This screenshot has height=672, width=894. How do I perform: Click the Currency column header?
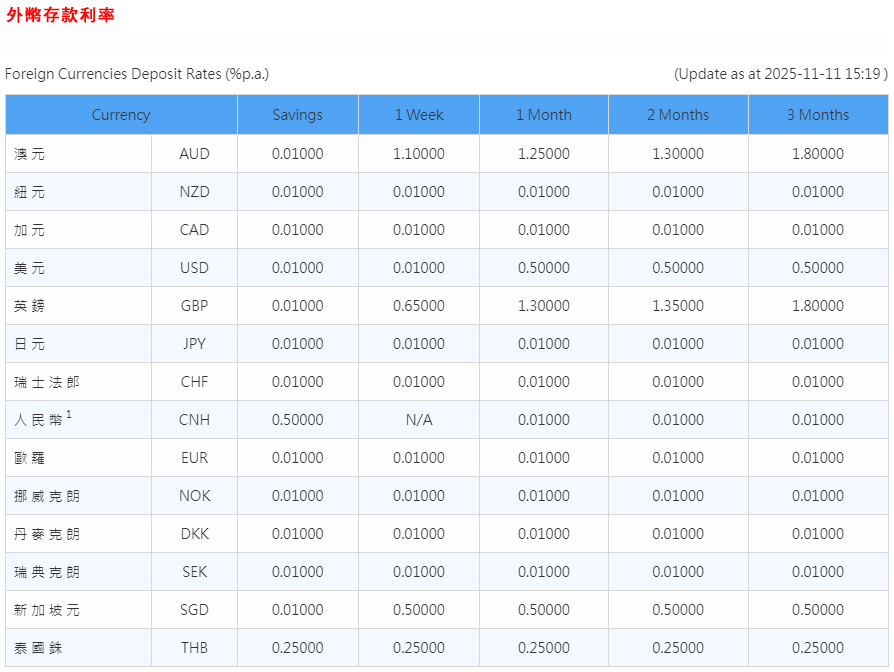[121, 115]
